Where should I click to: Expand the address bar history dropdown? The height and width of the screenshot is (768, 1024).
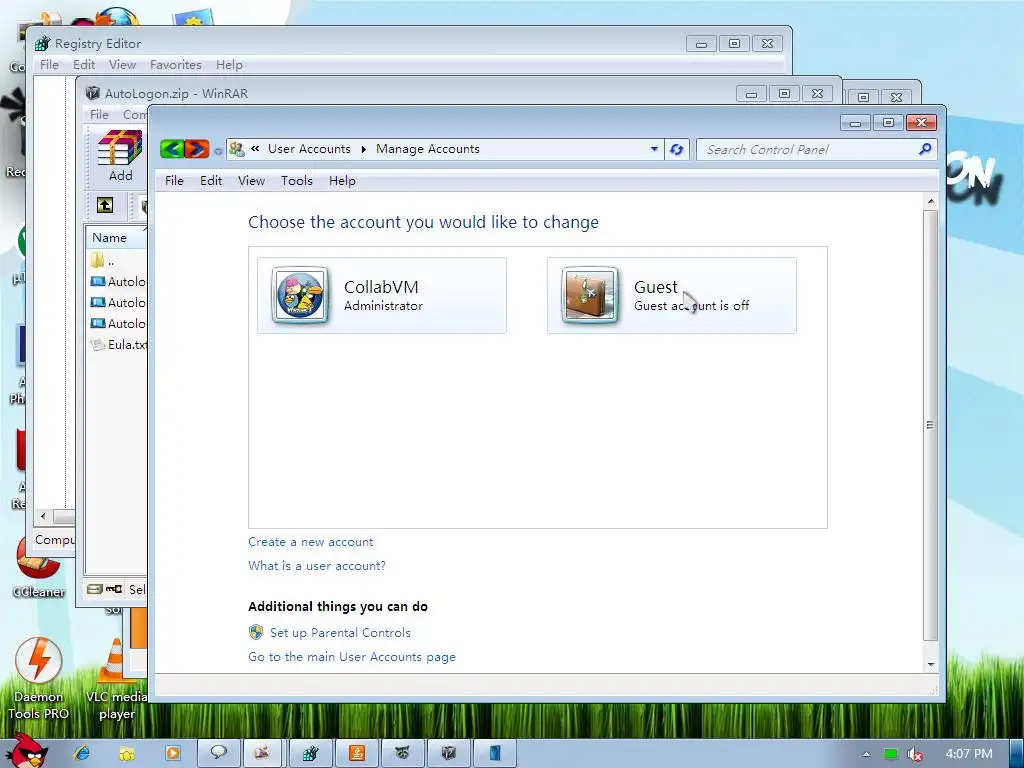pyautogui.click(x=654, y=150)
